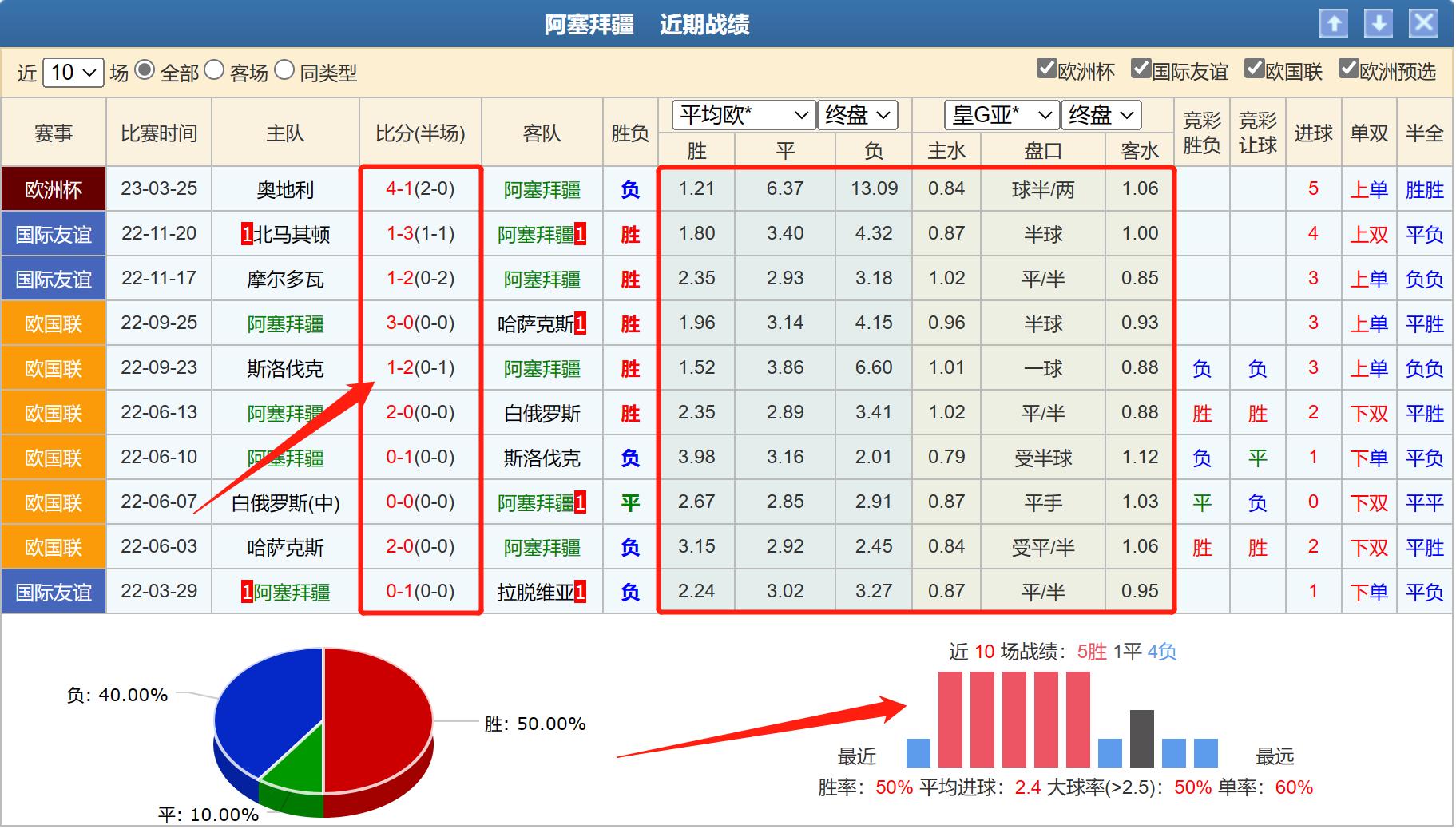
Task: Click the 赛事 column header
Action: point(51,132)
